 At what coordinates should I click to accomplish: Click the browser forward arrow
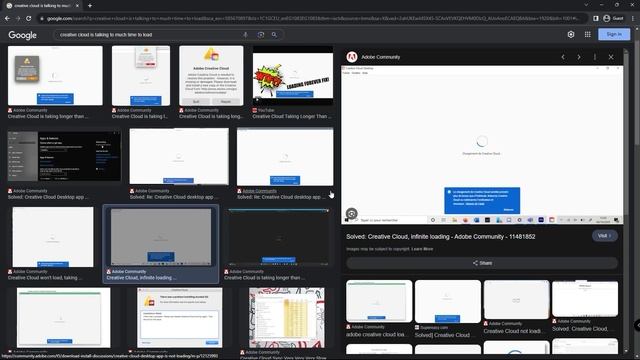click(18, 18)
